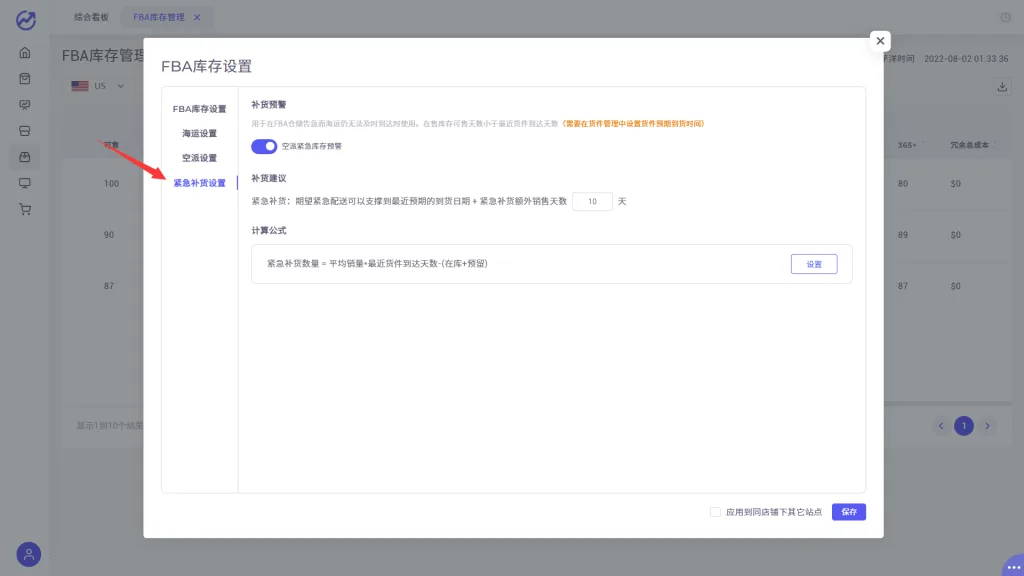Click the 保存 button
This screenshot has width=1024, height=576.
tap(848, 512)
